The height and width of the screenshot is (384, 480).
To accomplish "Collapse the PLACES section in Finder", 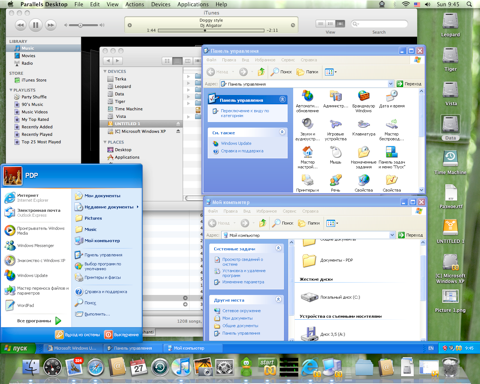I will [x=105, y=142].
